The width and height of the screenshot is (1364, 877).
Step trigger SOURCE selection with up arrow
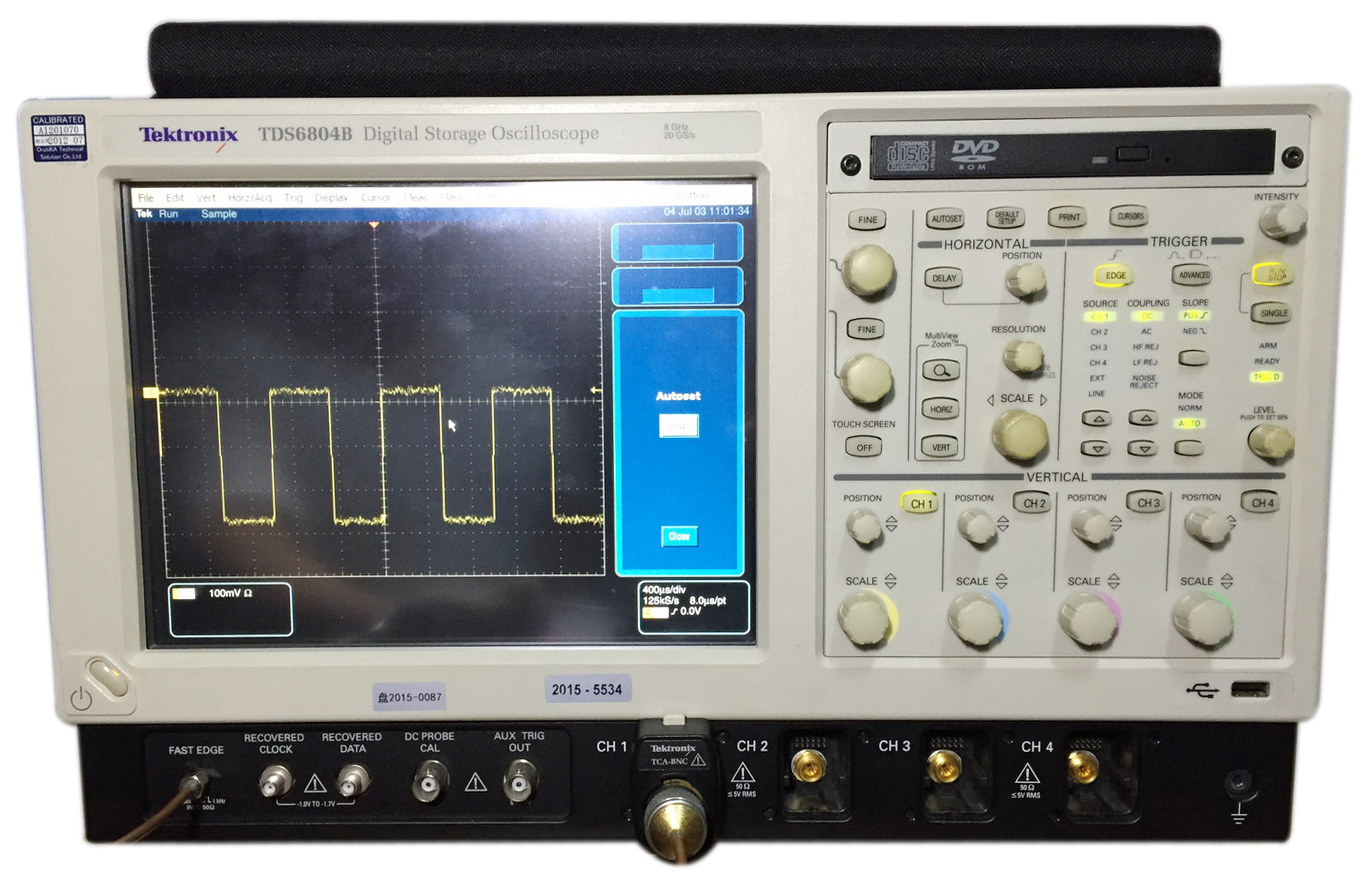[1097, 418]
